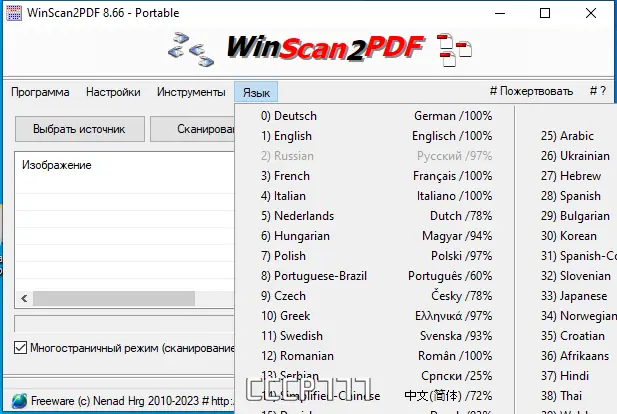Select 10) Greek language
This screenshot has width=617, height=414.
(375, 316)
